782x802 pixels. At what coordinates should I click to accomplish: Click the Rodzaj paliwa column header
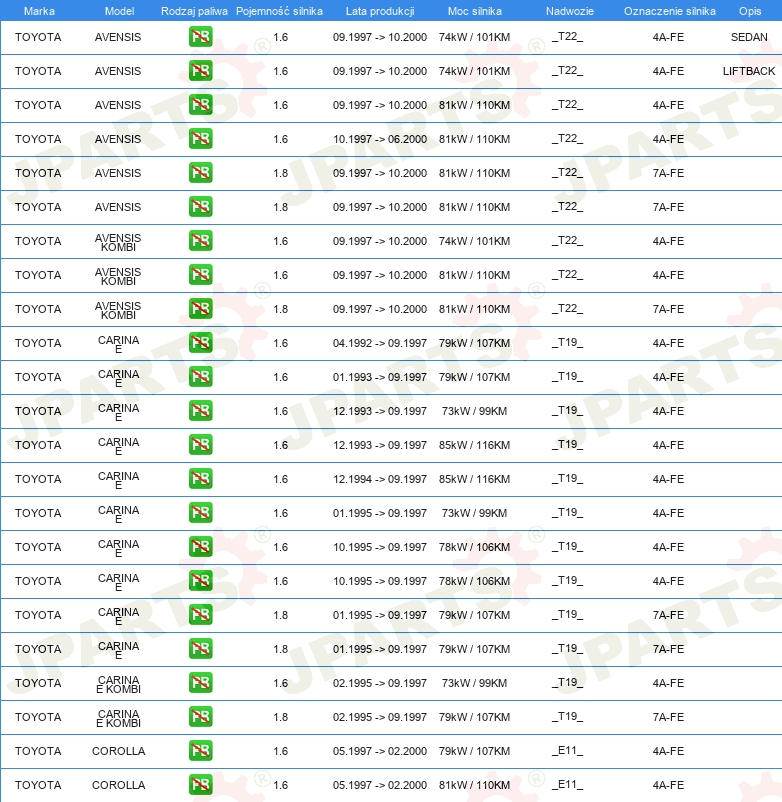pyautogui.click(x=194, y=11)
